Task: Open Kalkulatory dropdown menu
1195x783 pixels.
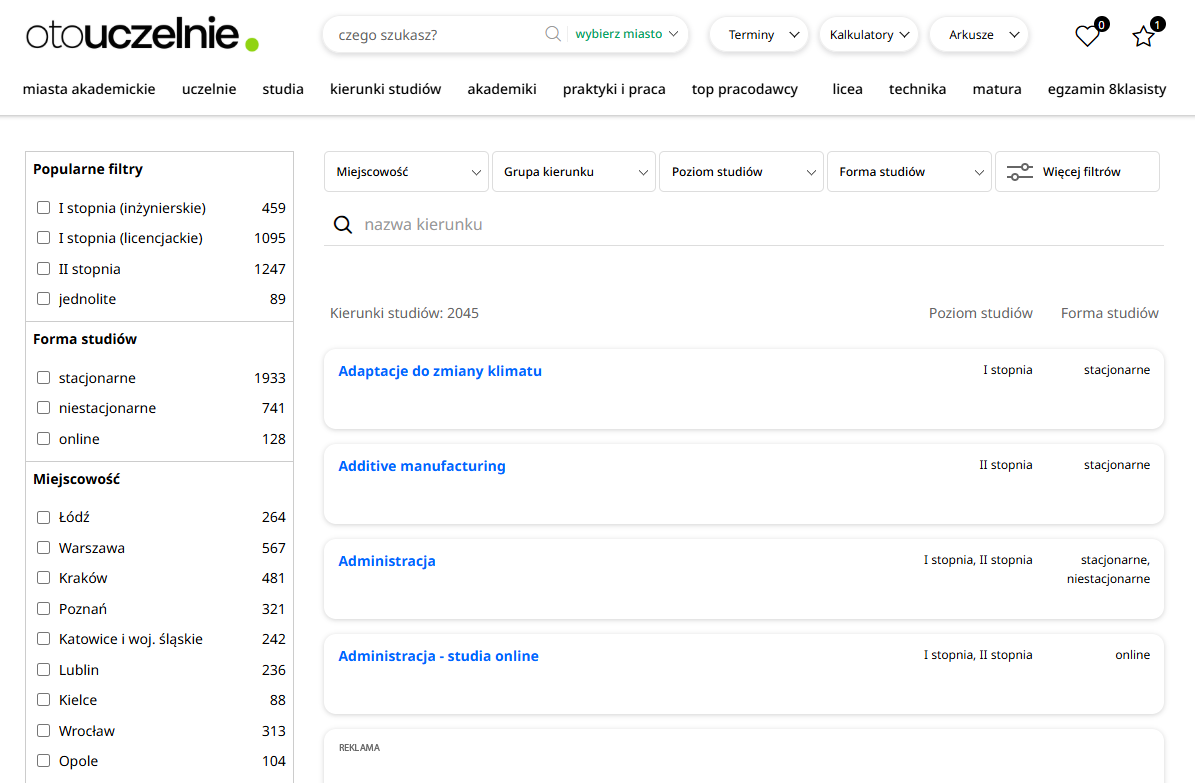Action: 869,35
